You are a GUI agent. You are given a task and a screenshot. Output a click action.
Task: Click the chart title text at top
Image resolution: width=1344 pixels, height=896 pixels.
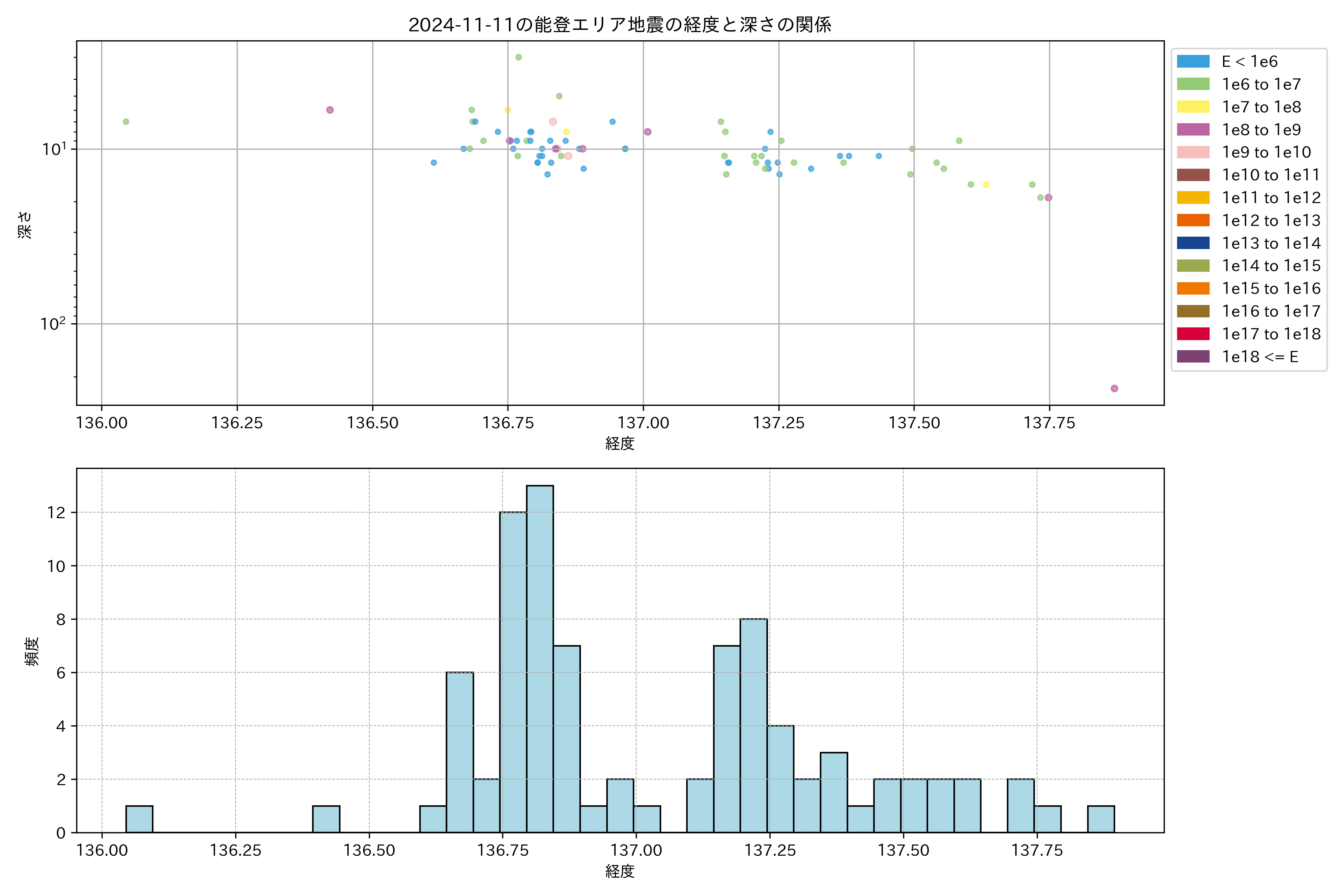619,25
